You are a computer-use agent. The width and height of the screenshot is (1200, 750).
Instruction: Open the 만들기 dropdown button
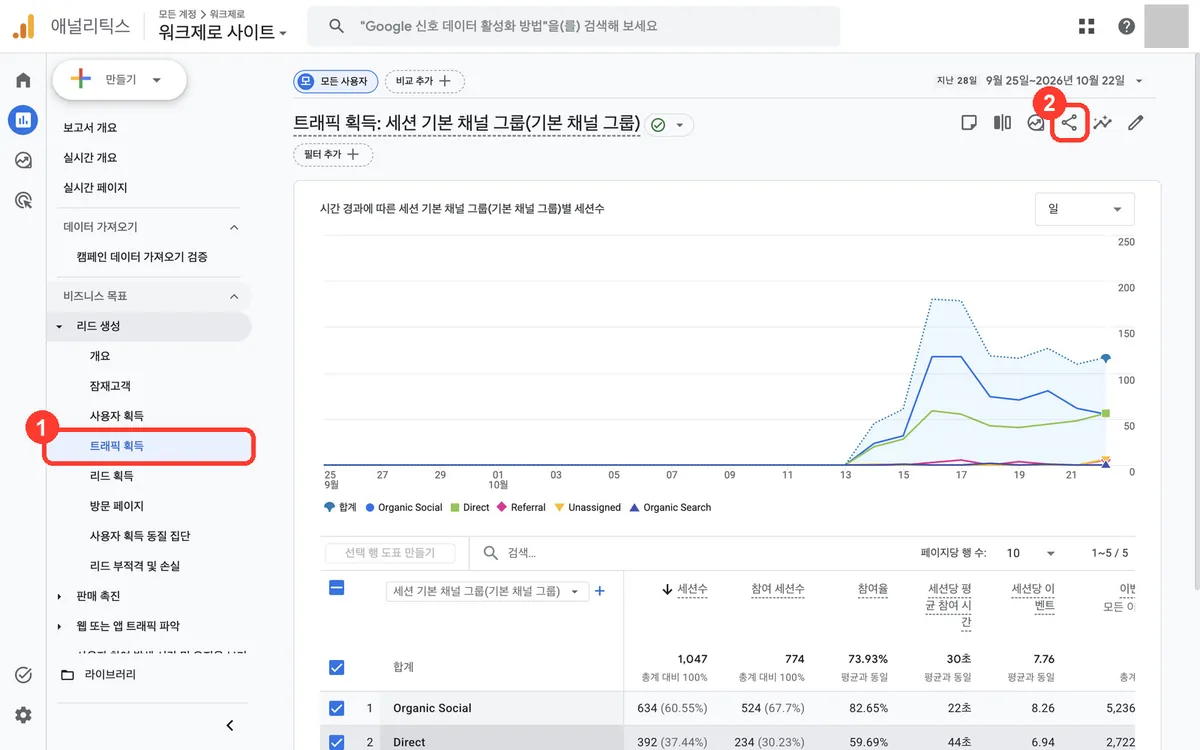[119, 80]
